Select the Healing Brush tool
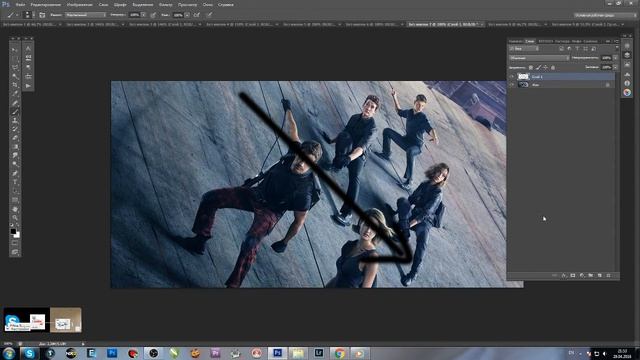Screen dimensions: 640x360 15,103
